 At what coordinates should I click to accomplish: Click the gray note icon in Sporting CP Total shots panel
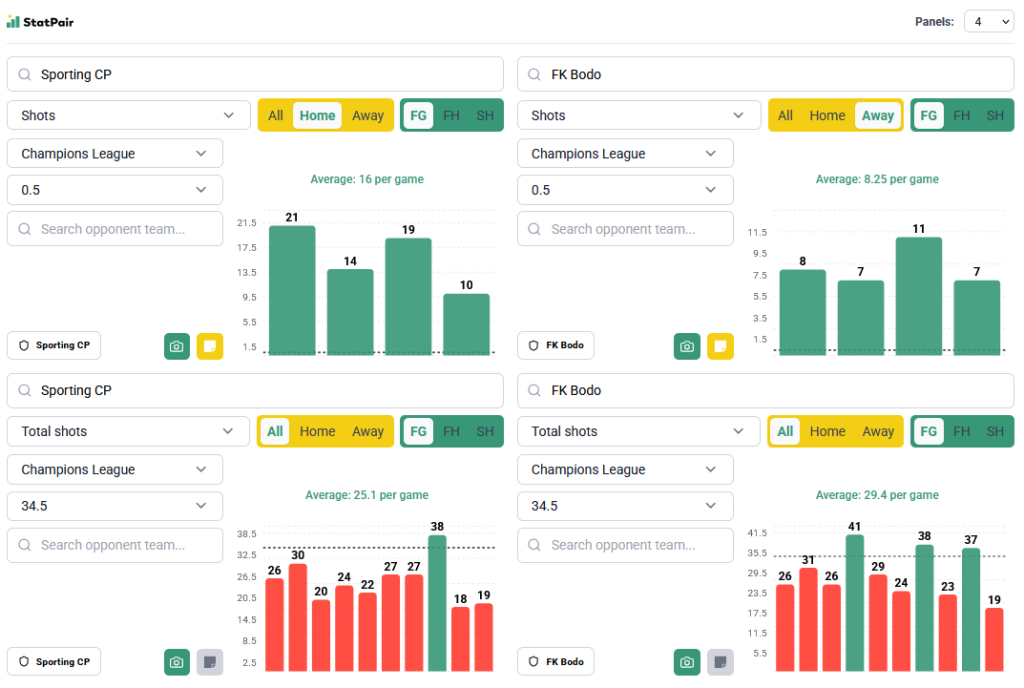pyautogui.click(x=210, y=662)
